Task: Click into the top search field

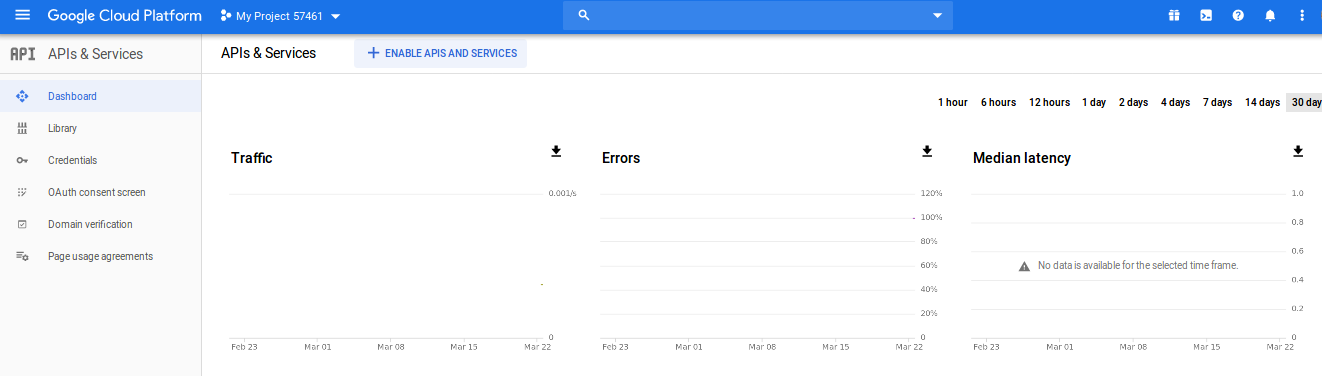Action: pyautogui.click(x=758, y=16)
